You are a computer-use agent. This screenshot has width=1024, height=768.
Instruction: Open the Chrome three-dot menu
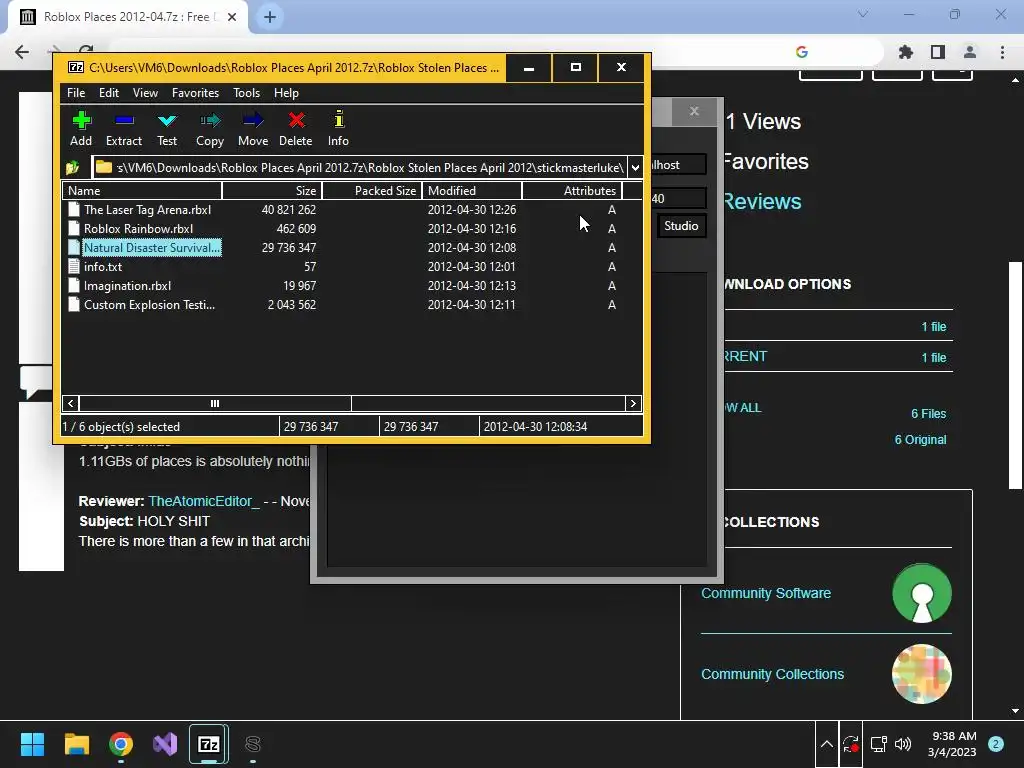coord(1002,52)
